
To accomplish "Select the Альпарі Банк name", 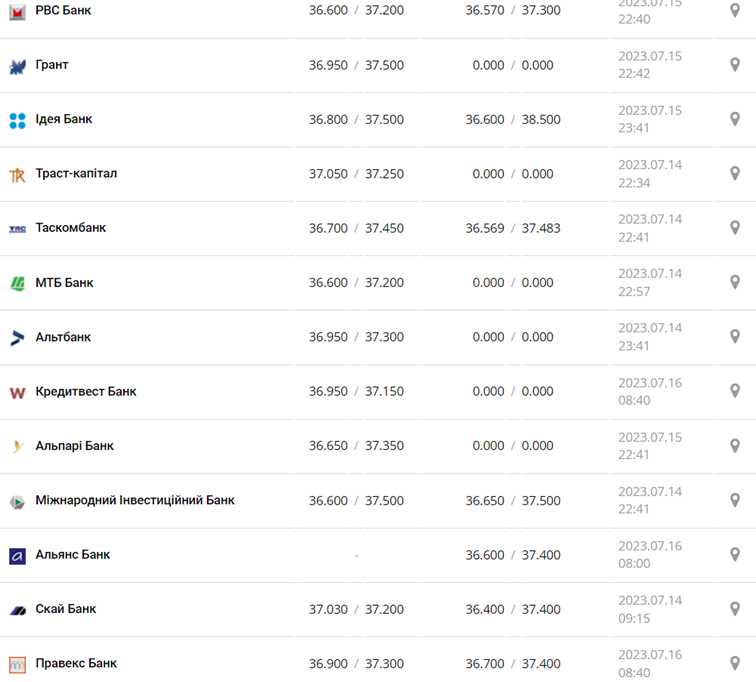I will coord(74,446).
